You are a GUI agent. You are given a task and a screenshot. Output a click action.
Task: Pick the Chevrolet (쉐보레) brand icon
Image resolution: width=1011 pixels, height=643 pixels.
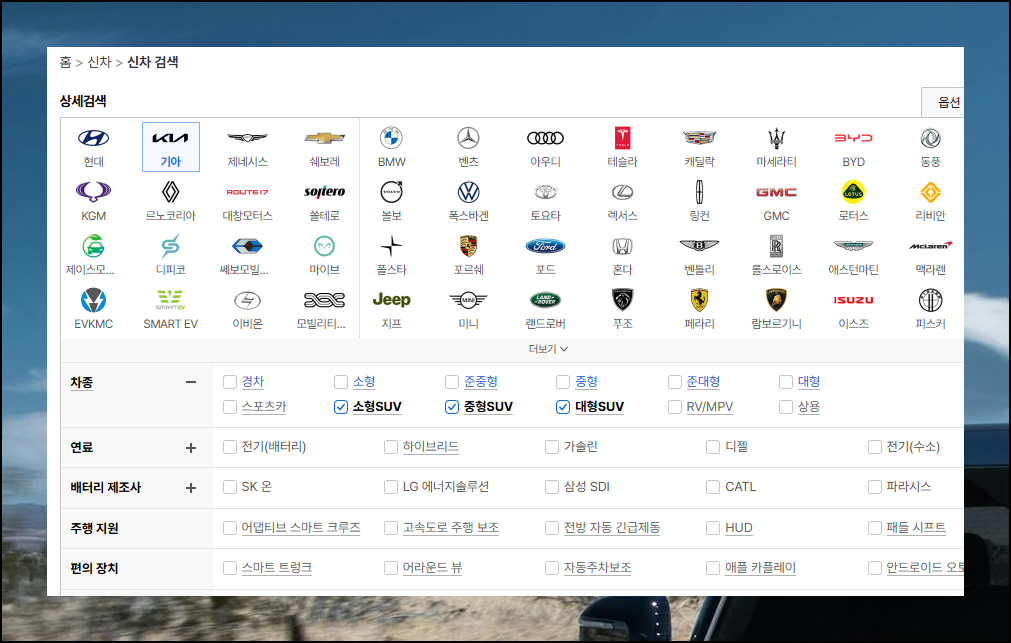click(x=324, y=138)
